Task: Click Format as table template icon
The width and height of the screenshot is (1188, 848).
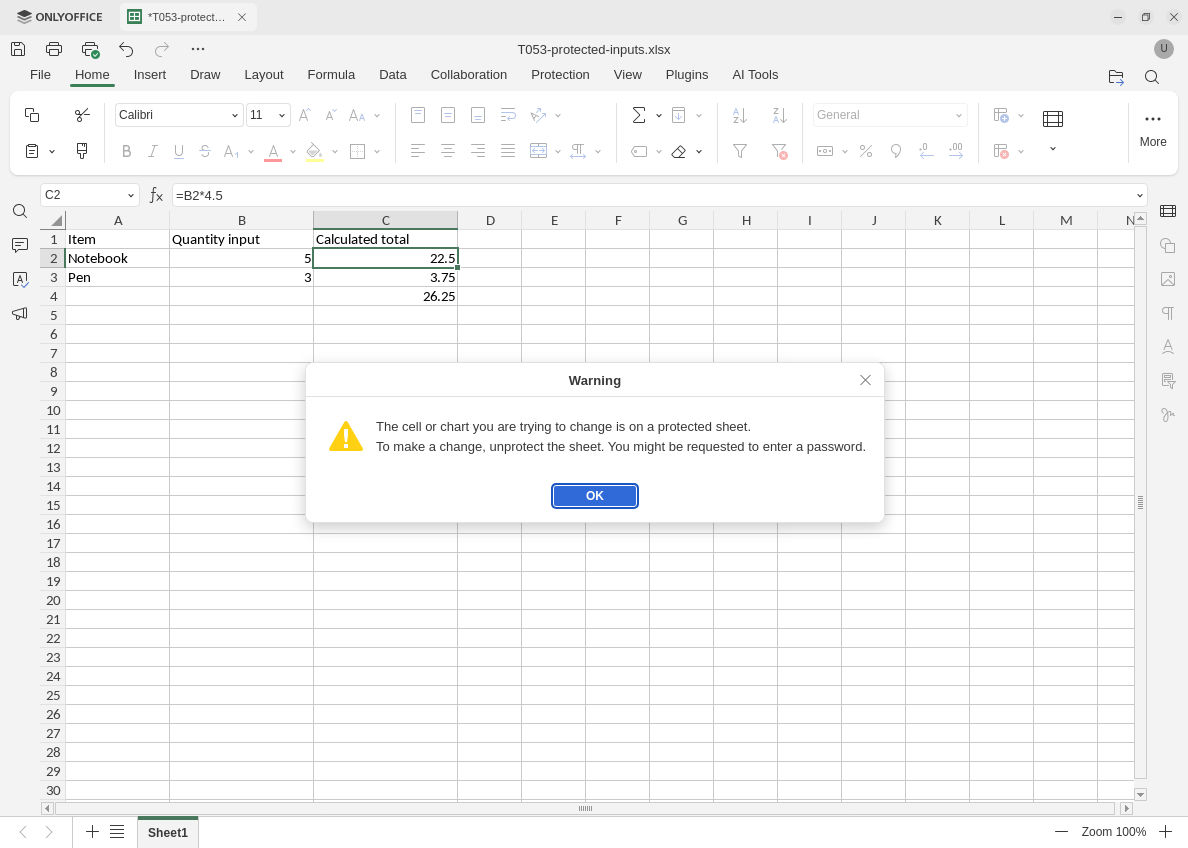Action: 1052,119
